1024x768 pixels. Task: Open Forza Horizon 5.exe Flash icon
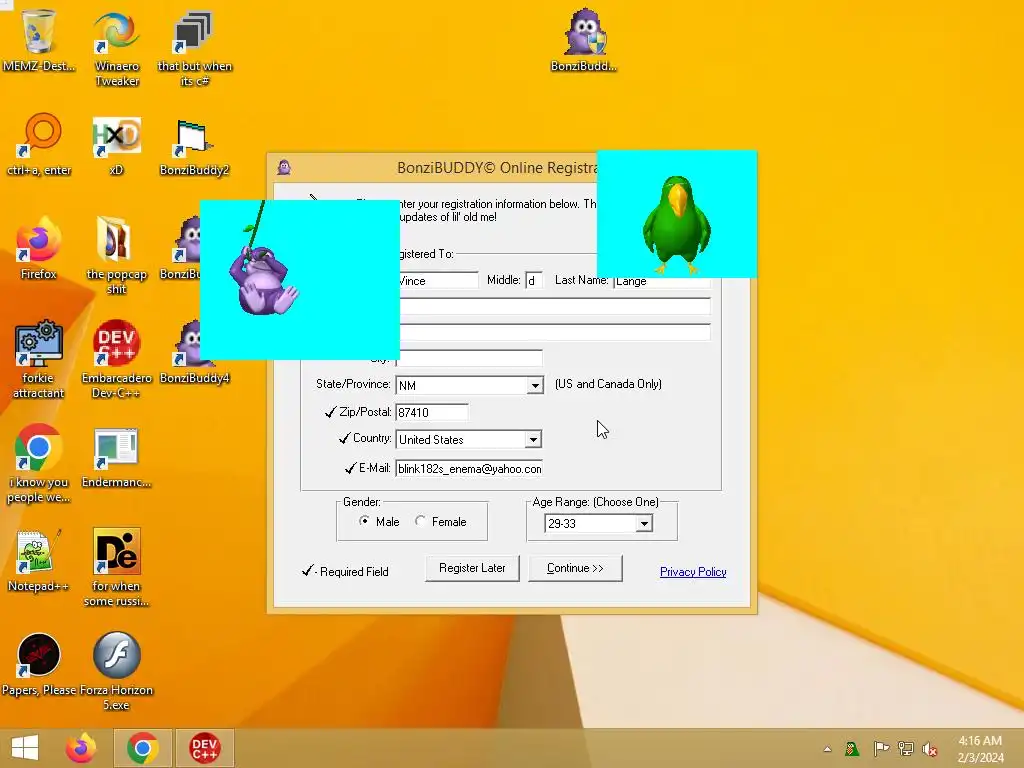point(116,671)
